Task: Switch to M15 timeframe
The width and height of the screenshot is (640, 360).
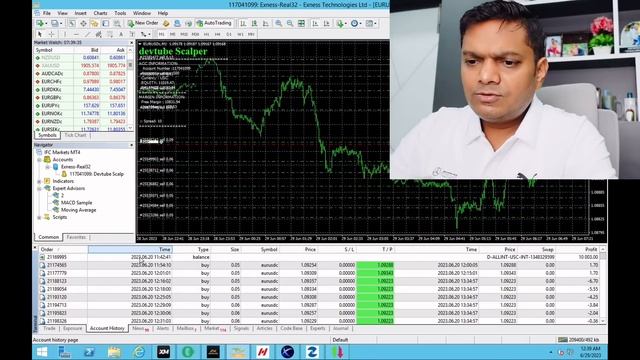Action: 184,34
